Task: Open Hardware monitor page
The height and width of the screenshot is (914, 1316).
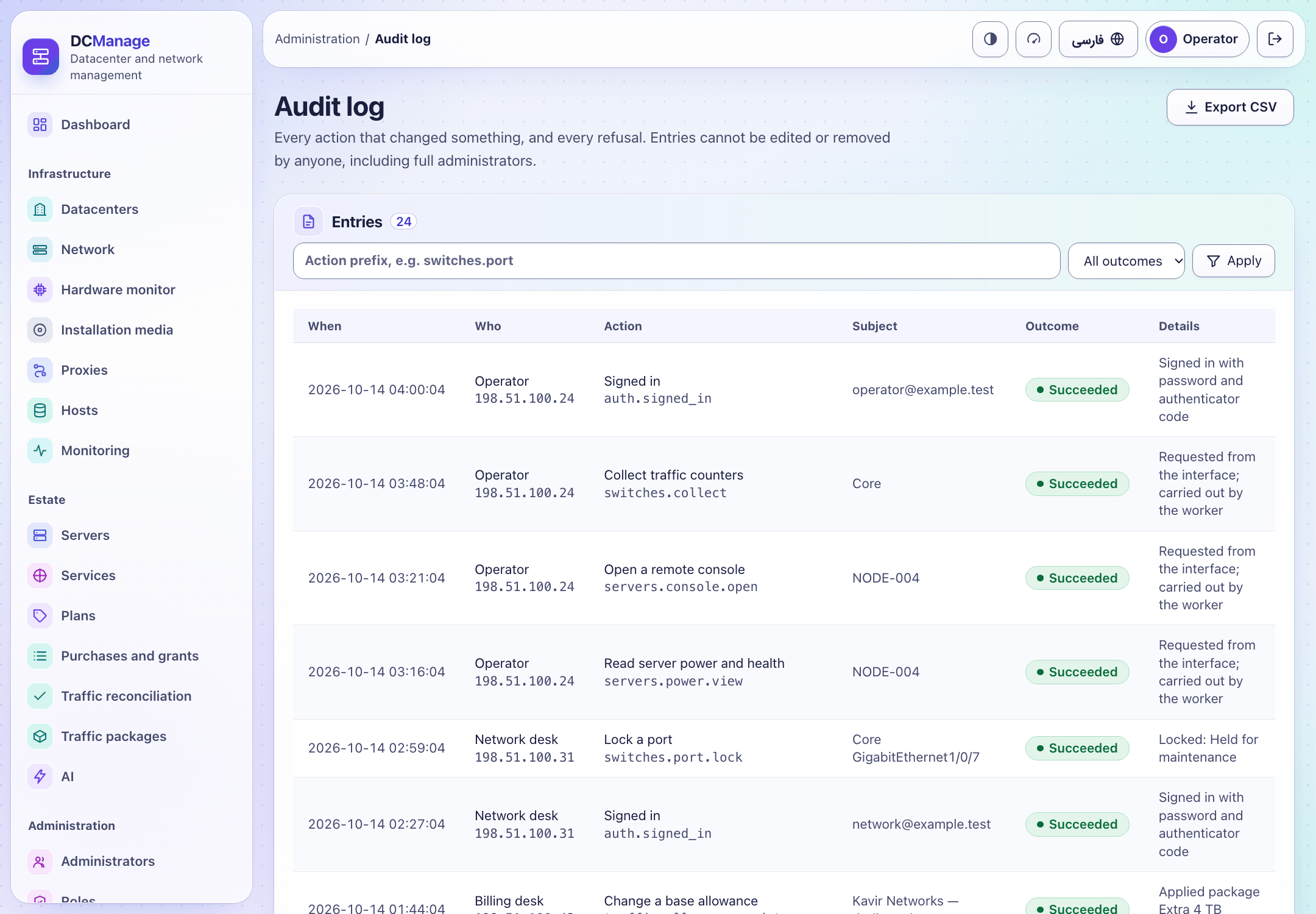Action: coord(131,289)
